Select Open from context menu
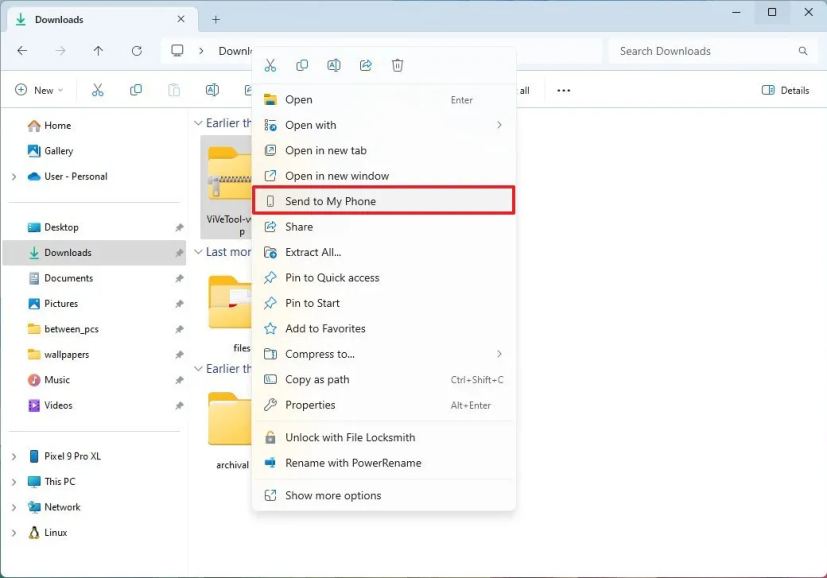Screen dimensions: 827x578 383,100
